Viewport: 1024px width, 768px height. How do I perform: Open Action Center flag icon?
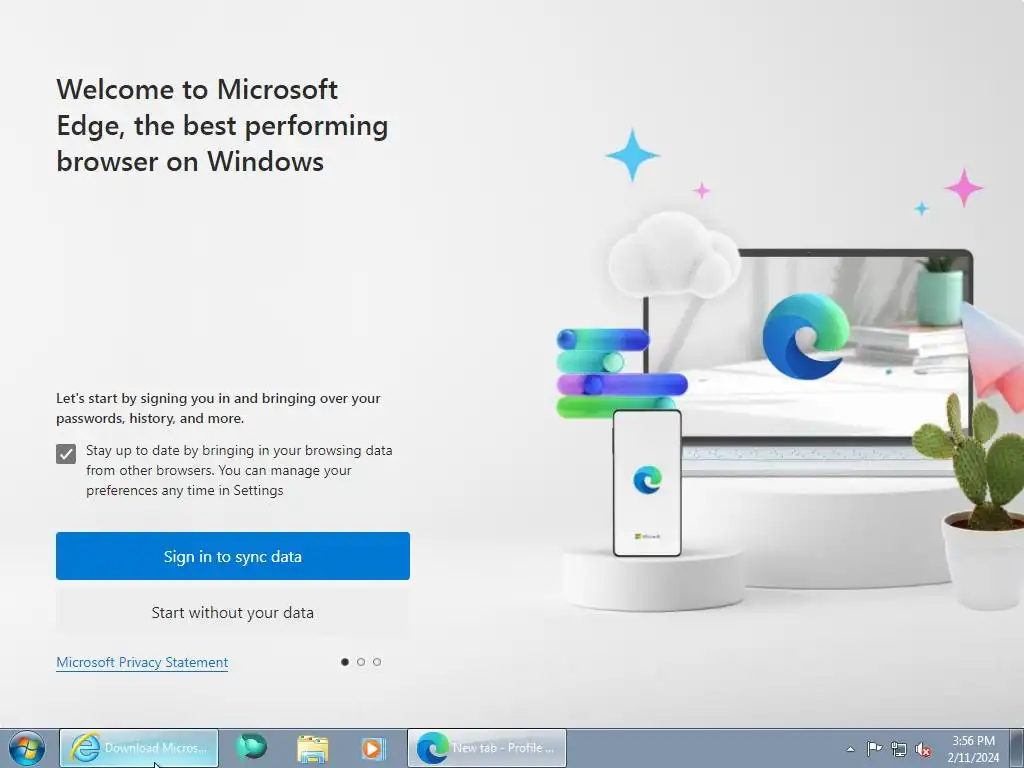pos(874,748)
